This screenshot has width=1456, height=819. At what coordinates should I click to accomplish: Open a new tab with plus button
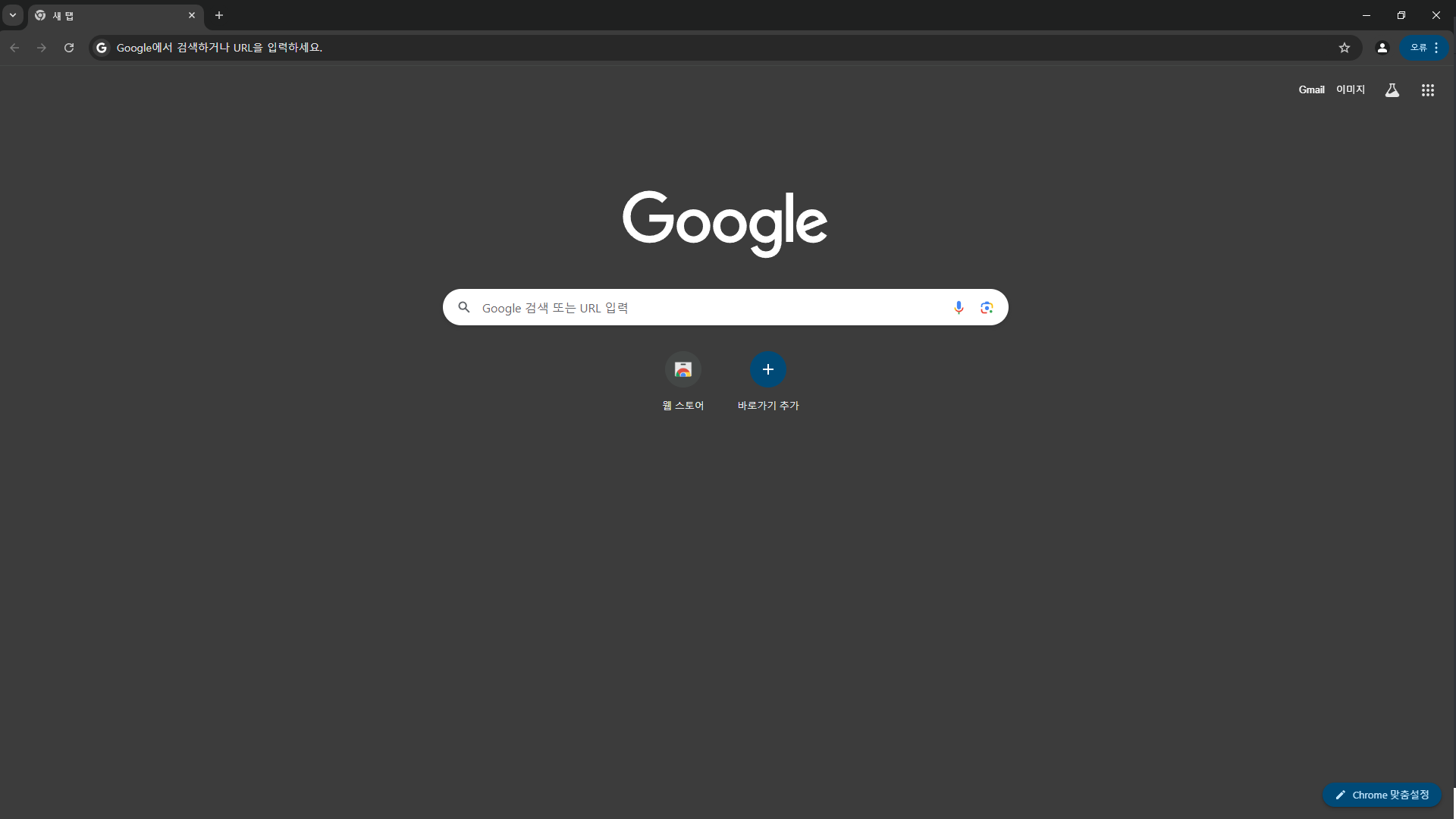(x=219, y=15)
